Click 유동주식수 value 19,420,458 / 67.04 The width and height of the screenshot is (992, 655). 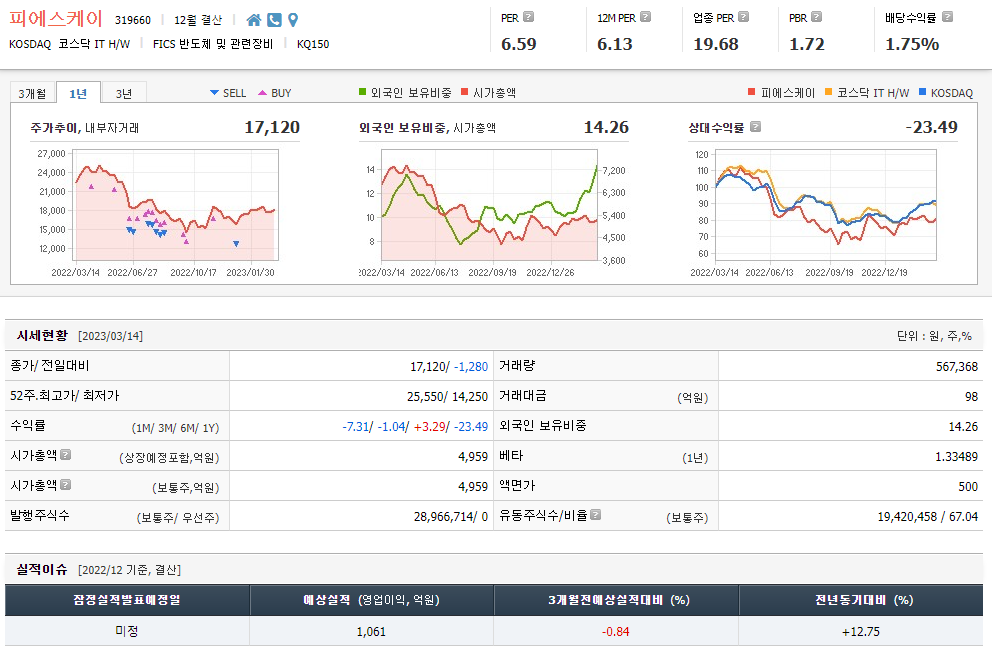click(927, 517)
